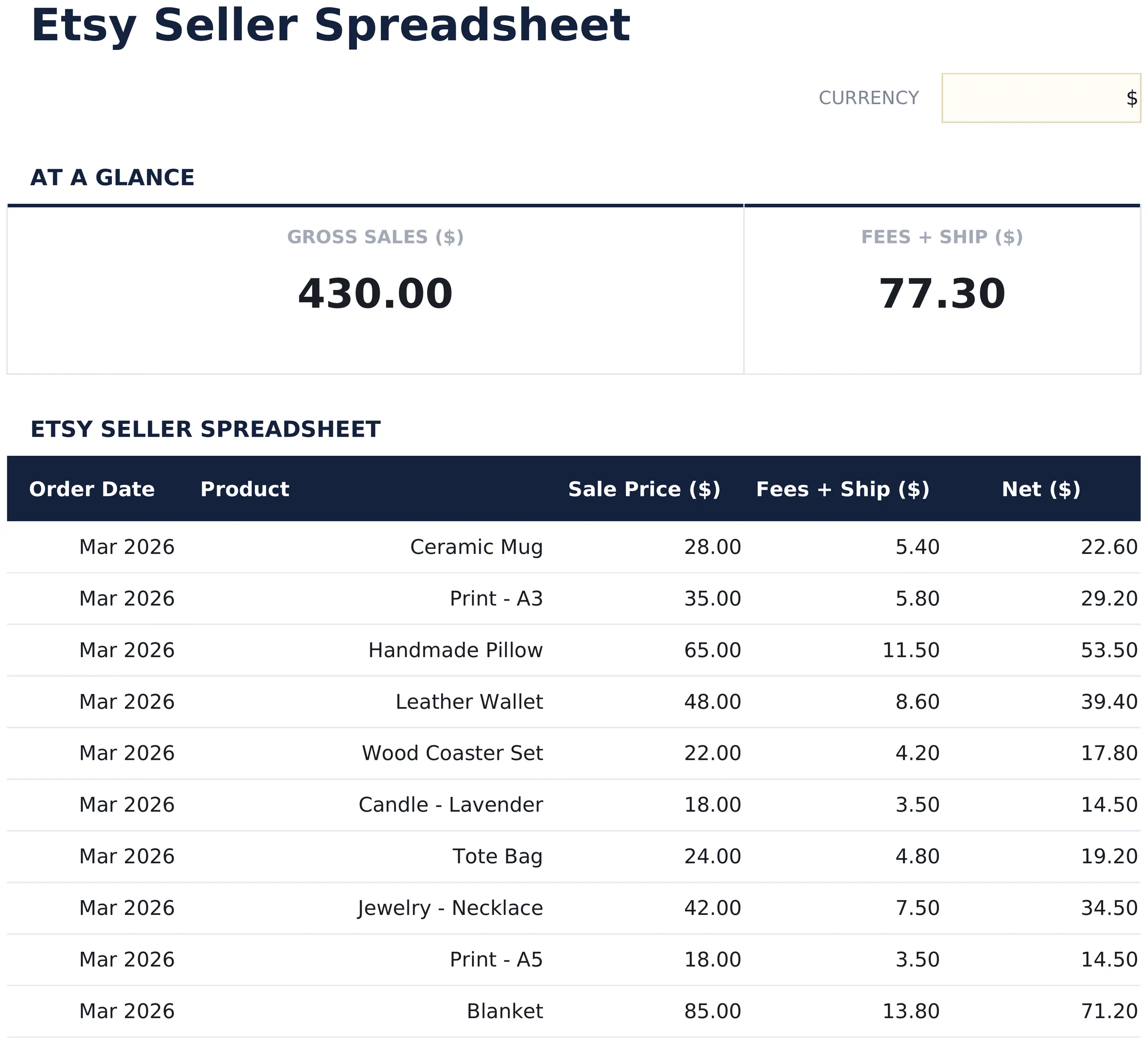Click the Net ($) column header

[1041, 490]
